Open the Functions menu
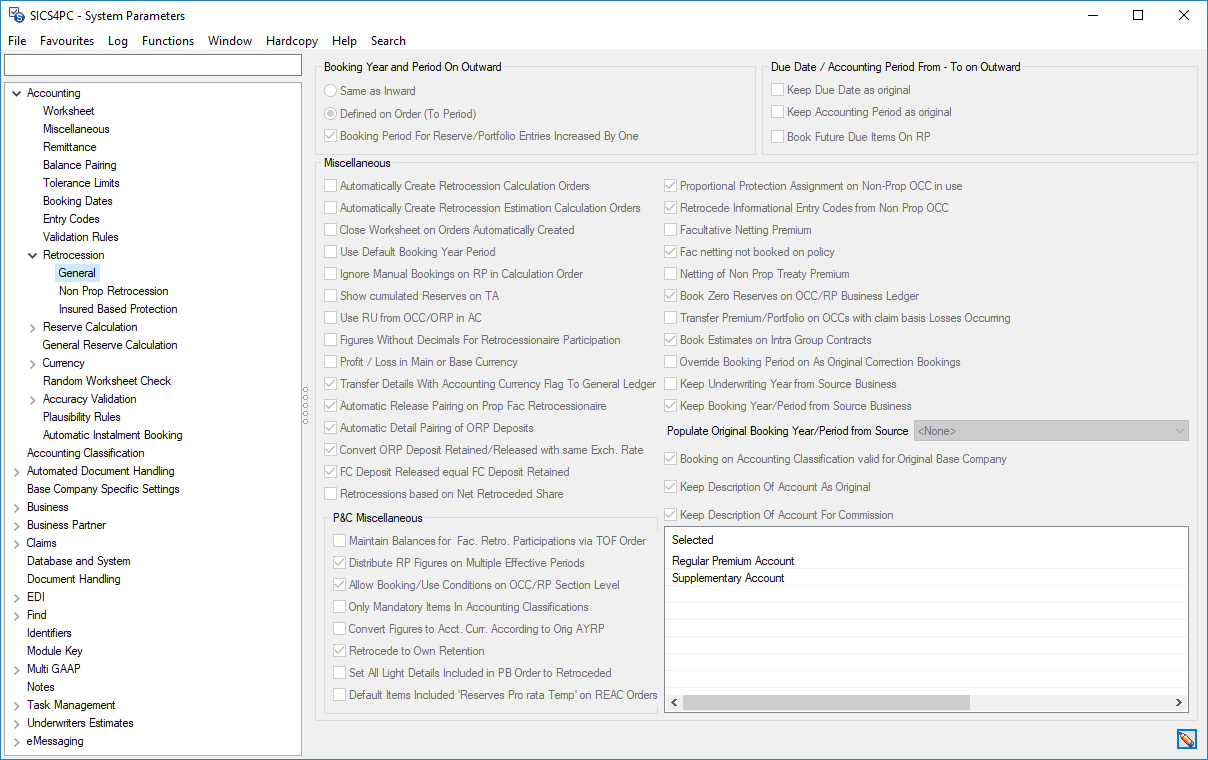 tap(168, 41)
